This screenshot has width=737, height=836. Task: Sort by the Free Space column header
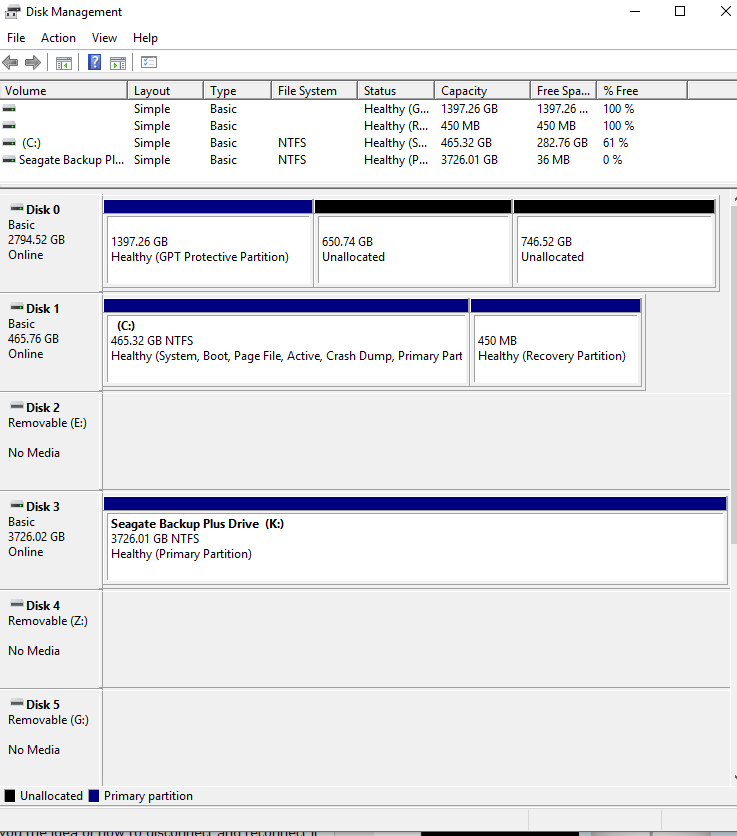(x=564, y=91)
